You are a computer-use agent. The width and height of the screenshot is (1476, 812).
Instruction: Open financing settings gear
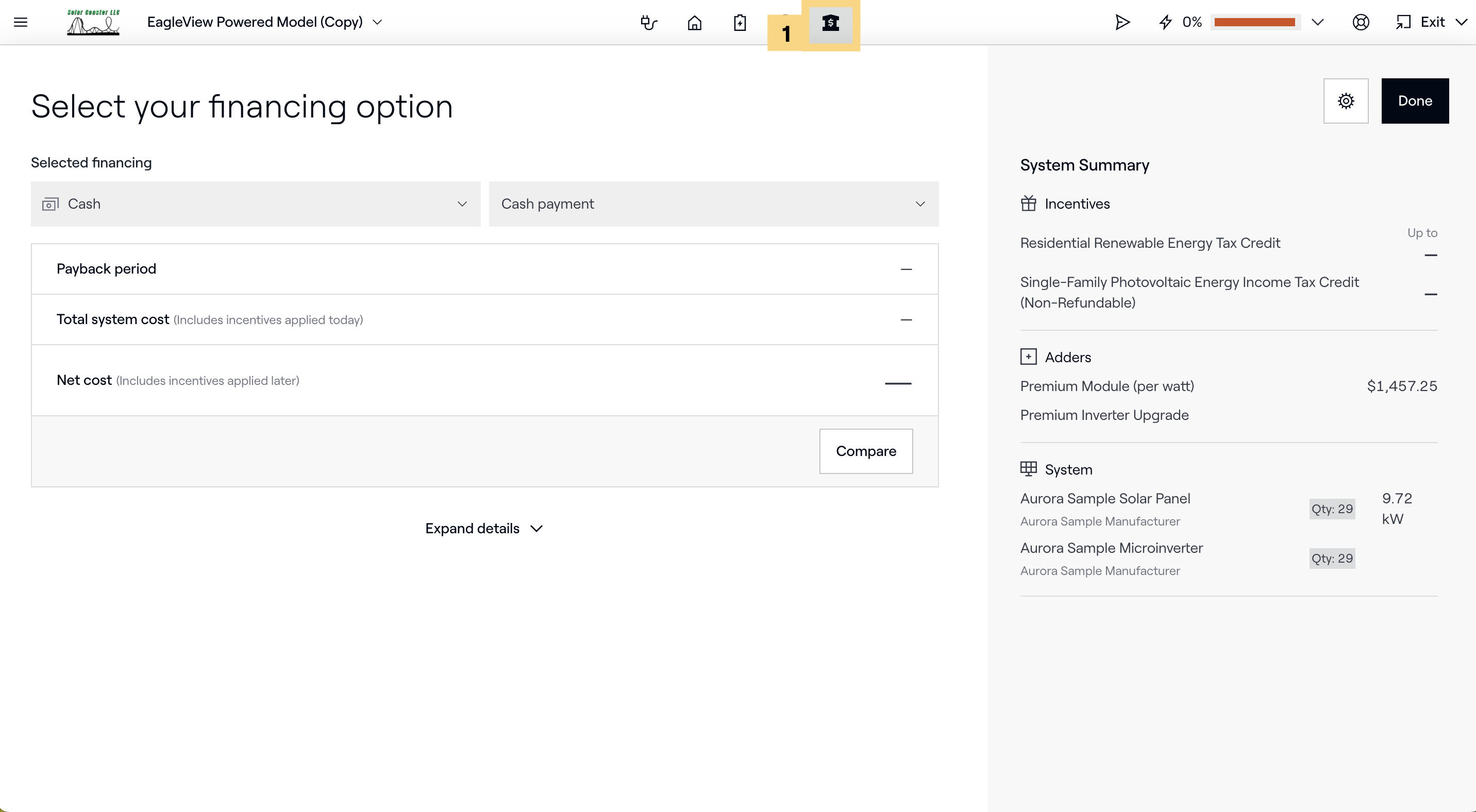(1346, 101)
